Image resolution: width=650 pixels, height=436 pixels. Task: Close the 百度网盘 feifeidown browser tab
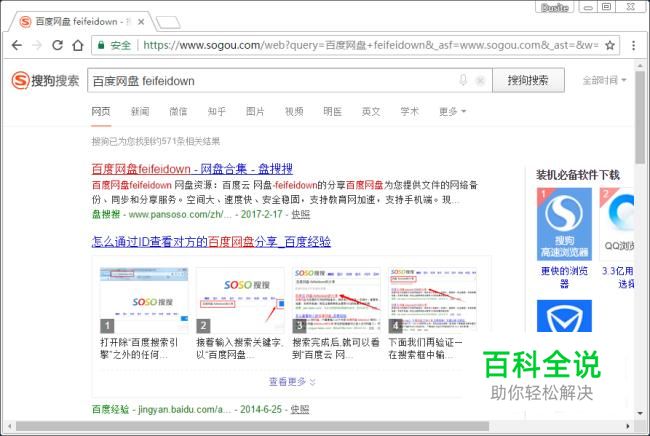point(141,22)
